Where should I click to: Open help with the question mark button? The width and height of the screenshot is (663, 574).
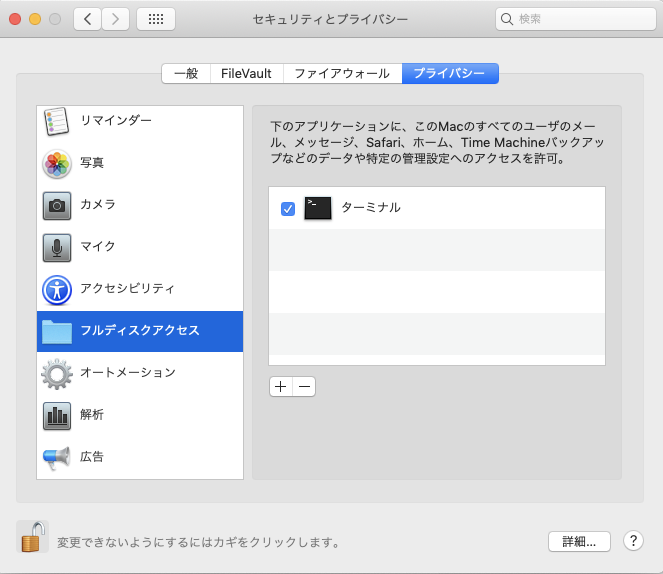click(633, 541)
